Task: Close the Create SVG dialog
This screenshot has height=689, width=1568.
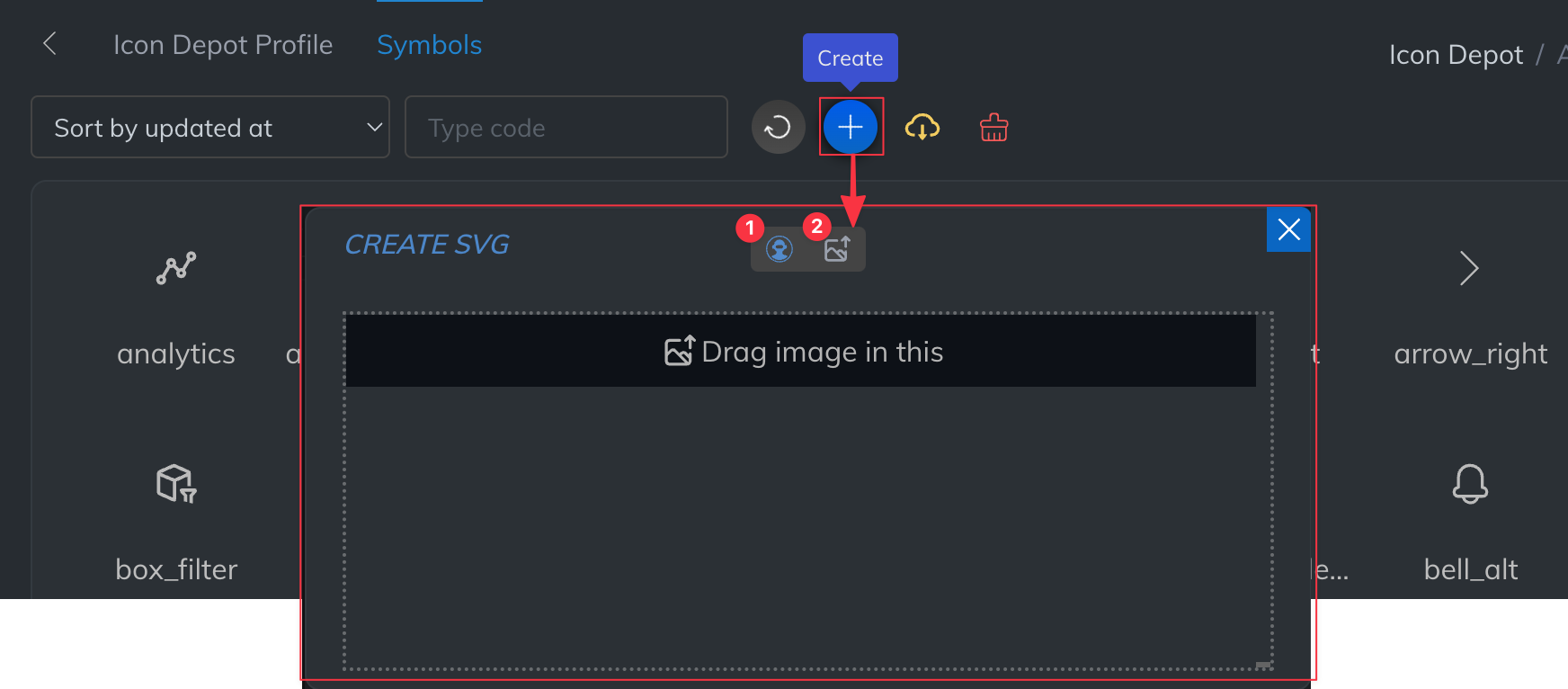Action: click(x=1288, y=229)
